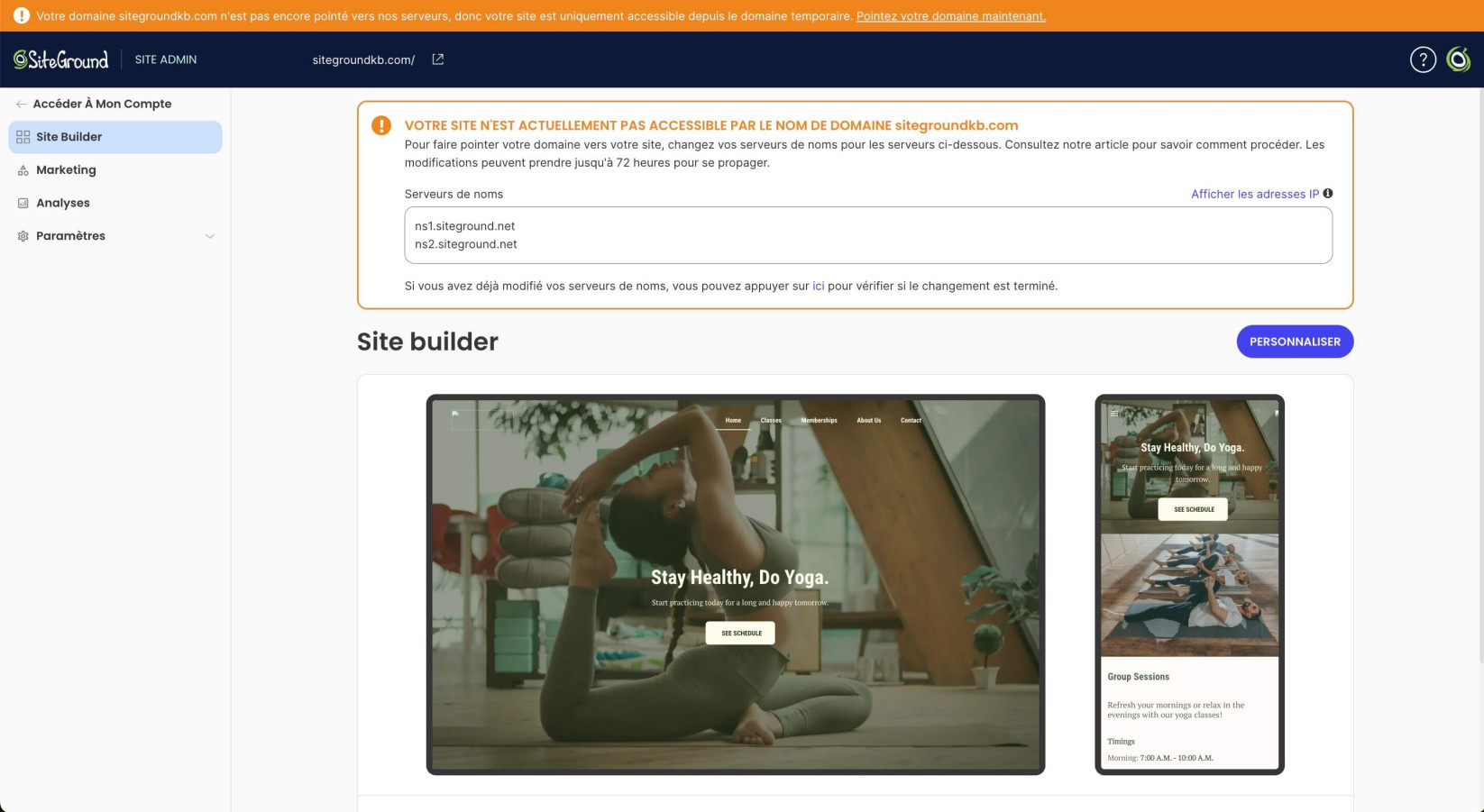This screenshot has height=812, width=1484.
Task: Click About Us in the preview navigation
Action: 869,420
